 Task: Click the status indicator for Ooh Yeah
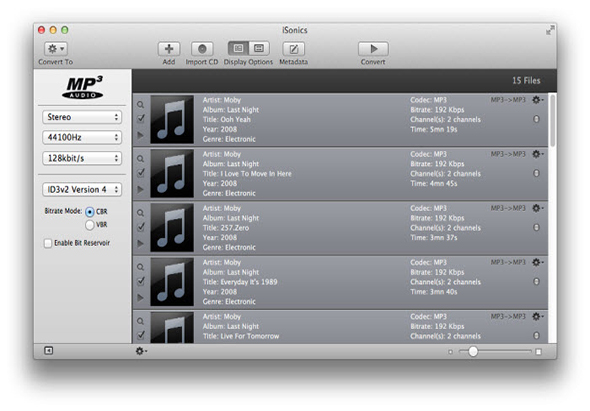(536, 119)
